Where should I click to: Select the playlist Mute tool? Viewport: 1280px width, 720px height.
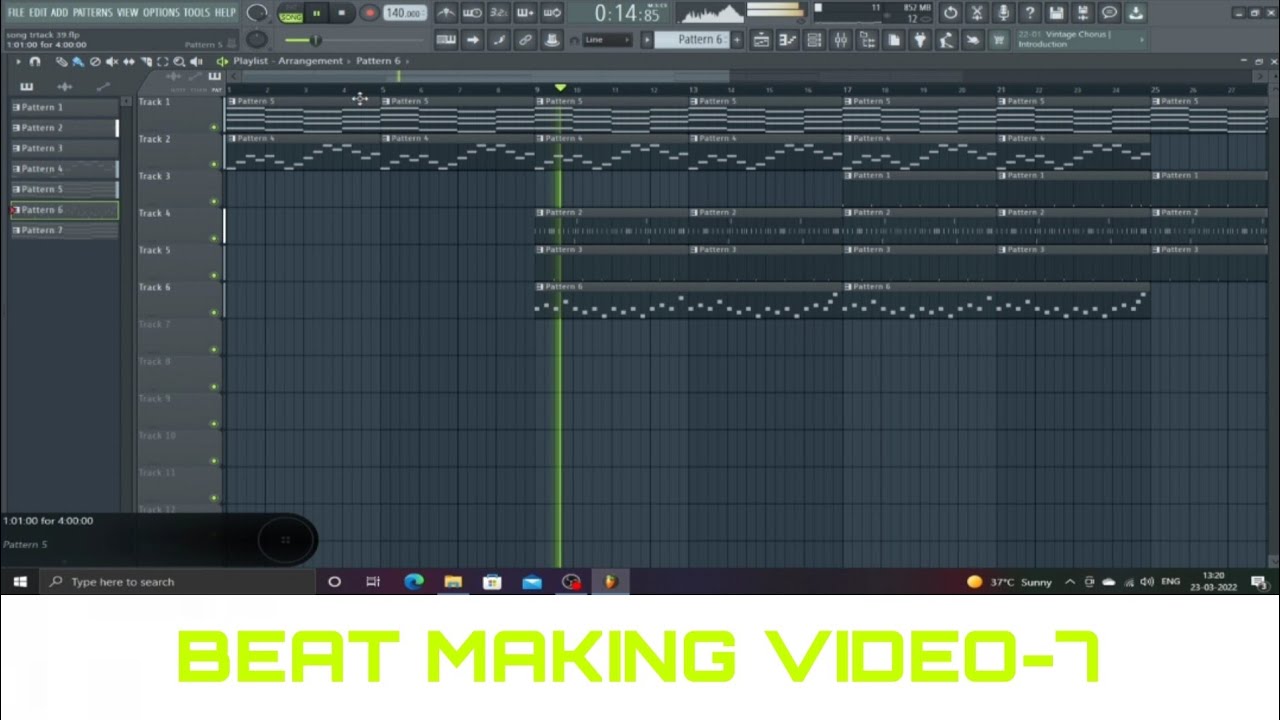(112, 61)
